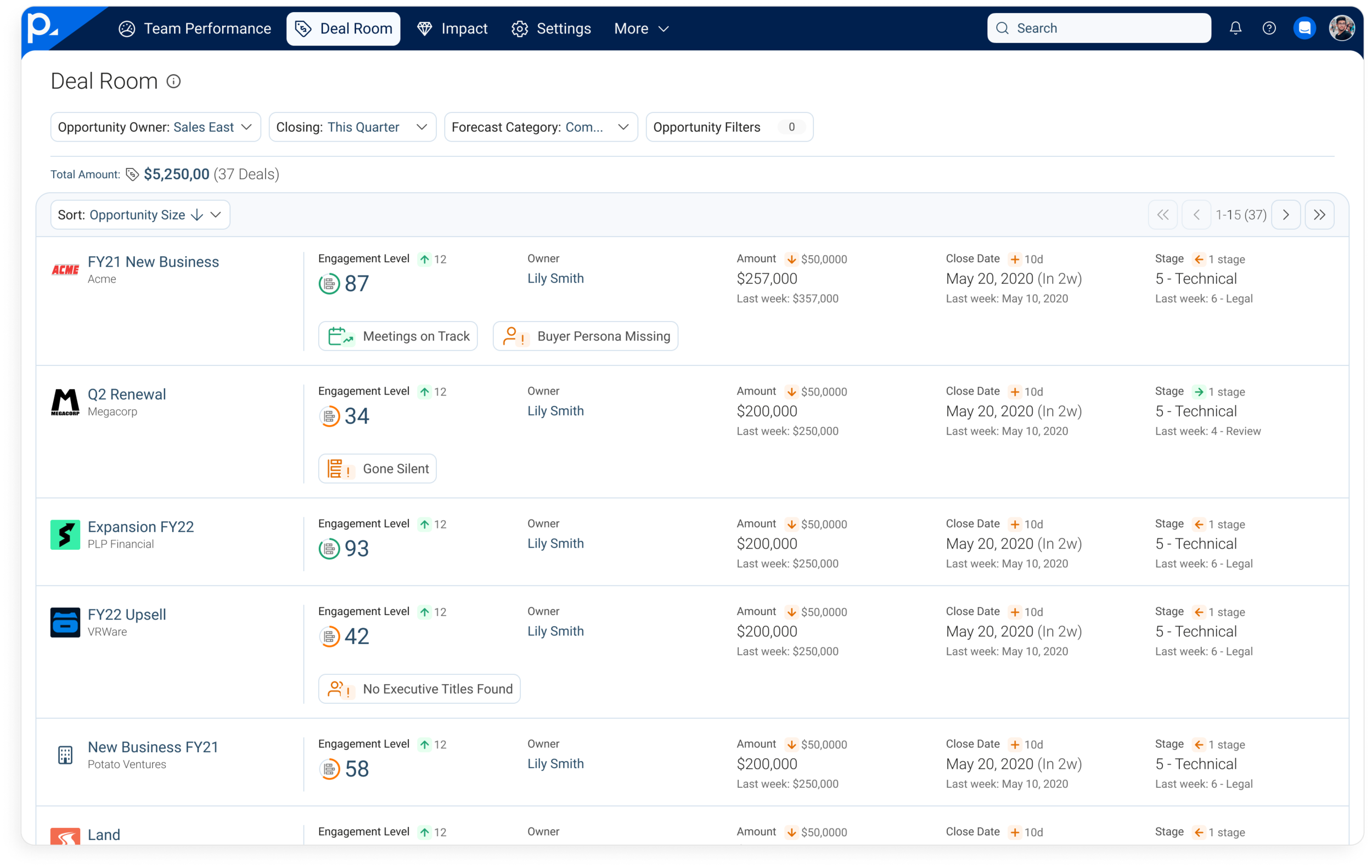Click the Deal Room info icon
The image size is (1372, 868).
point(173,81)
